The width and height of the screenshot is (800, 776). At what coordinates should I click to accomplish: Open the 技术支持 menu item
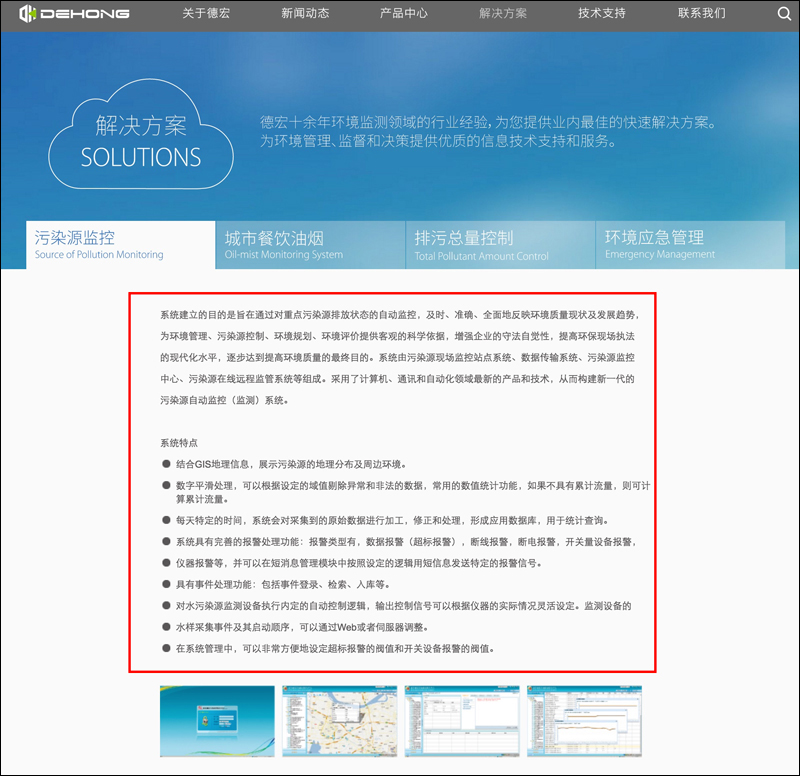click(602, 14)
